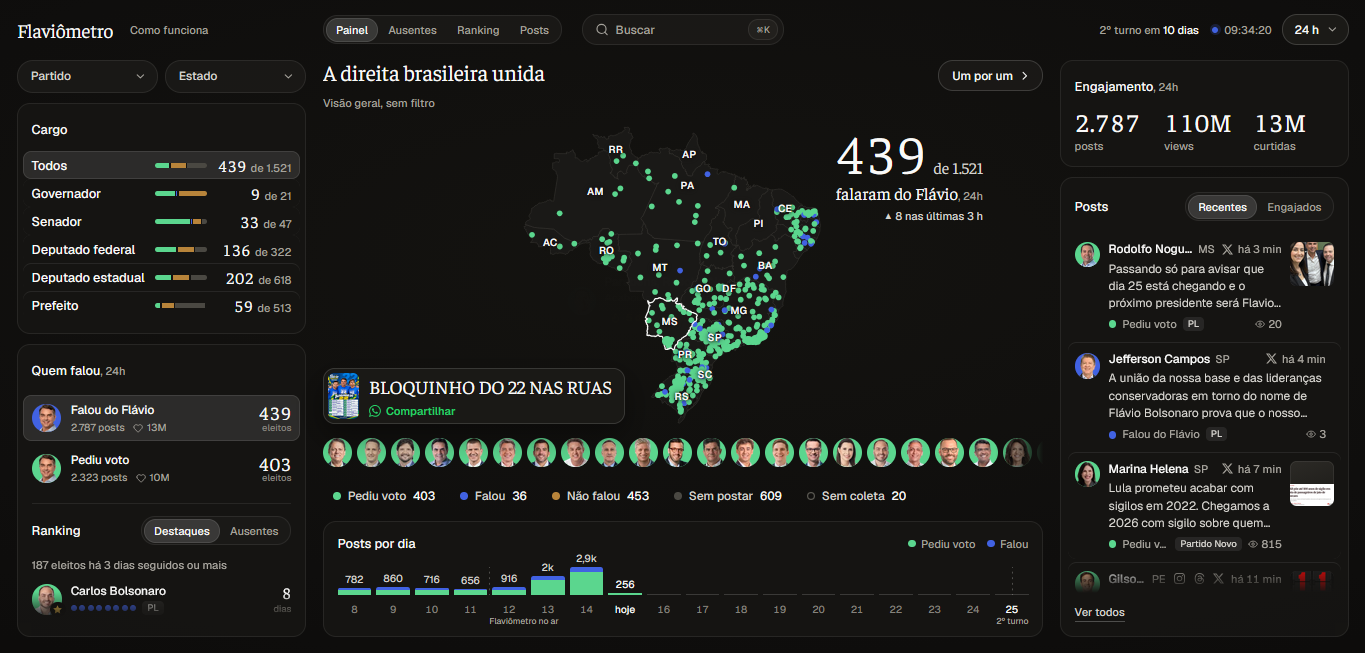Click the arrow icon in Um por um
This screenshot has height=653, width=1365.
(1025, 76)
